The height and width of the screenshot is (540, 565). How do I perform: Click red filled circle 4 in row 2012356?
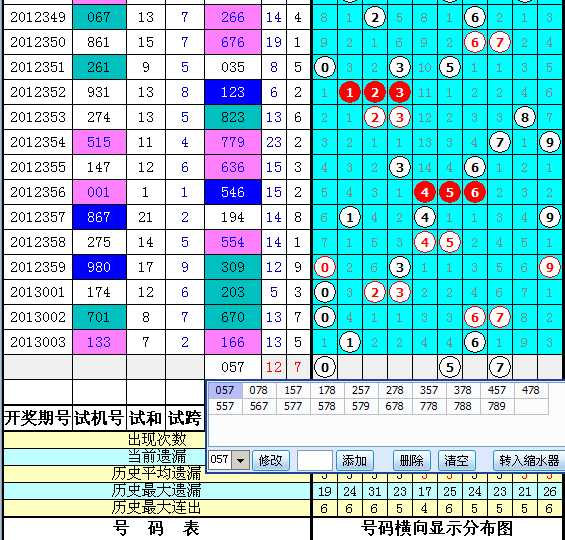[x=425, y=192]
